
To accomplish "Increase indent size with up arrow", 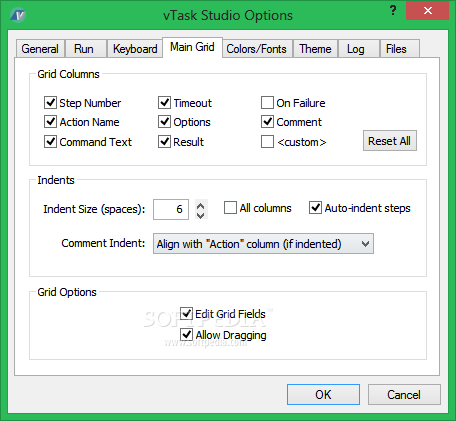I will [x=200, y=206].
